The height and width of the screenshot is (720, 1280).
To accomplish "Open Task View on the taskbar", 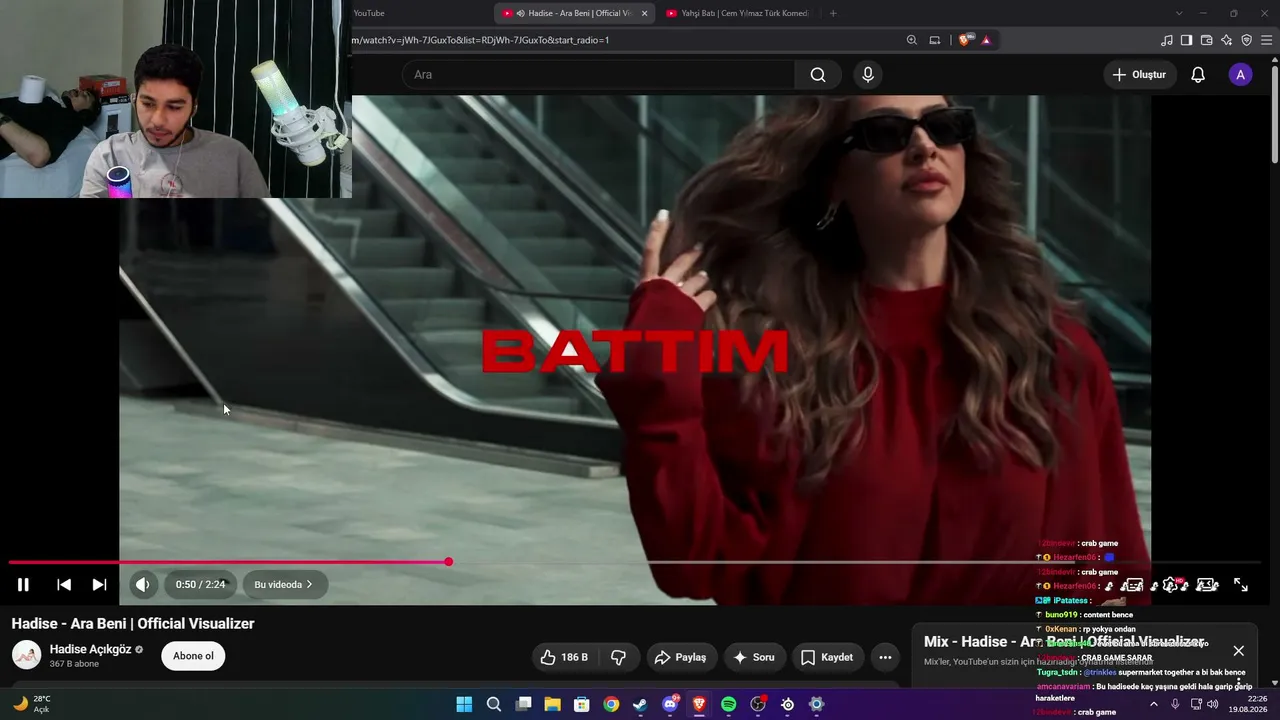I will 523,704.
